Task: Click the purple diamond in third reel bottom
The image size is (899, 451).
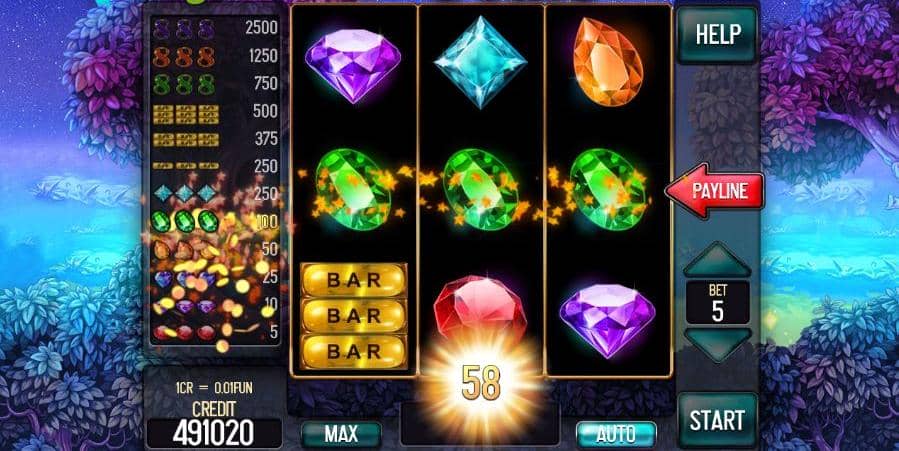Action: 608,320
